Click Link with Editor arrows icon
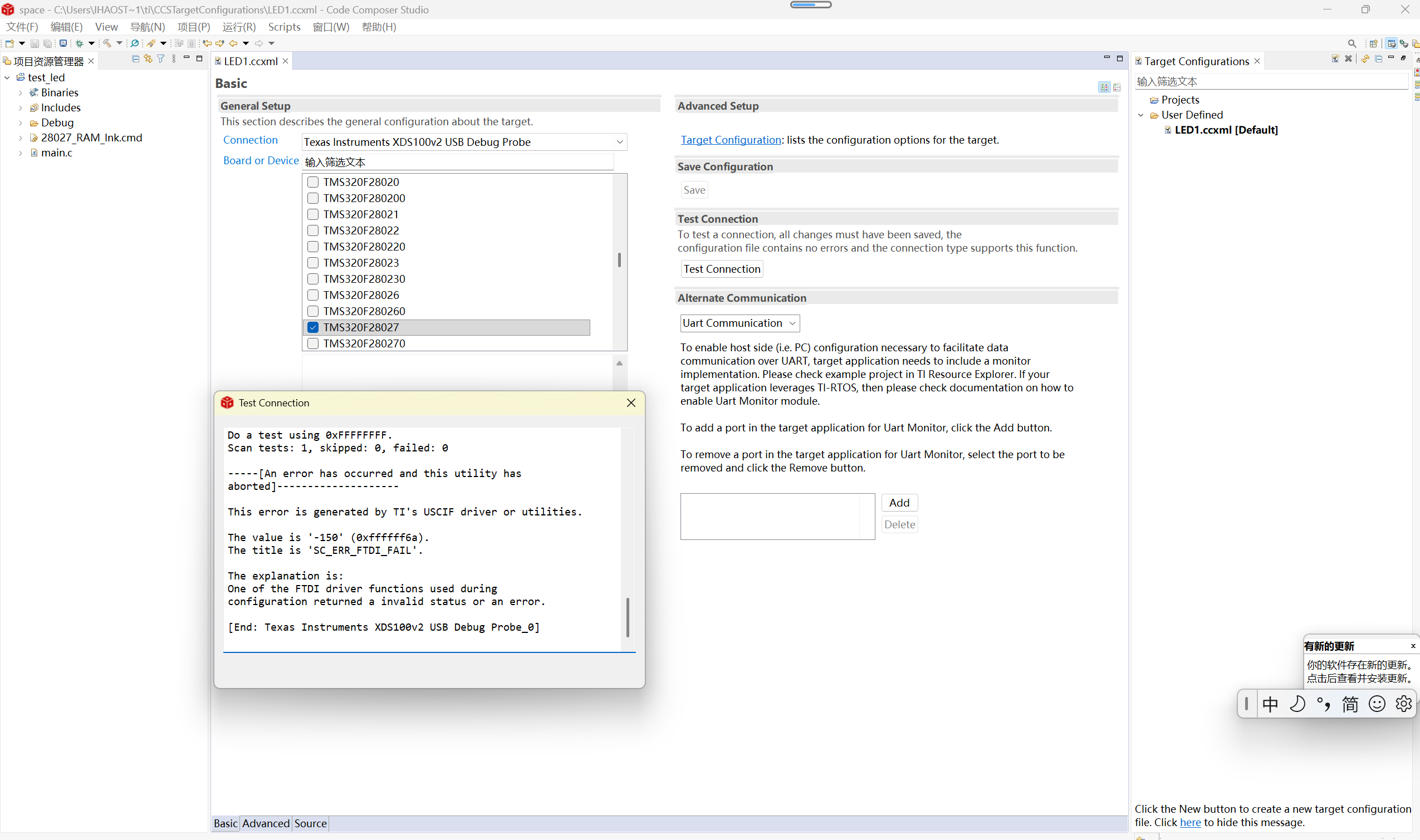Screen dimensions: 1420x840 [x=148, y=59]
